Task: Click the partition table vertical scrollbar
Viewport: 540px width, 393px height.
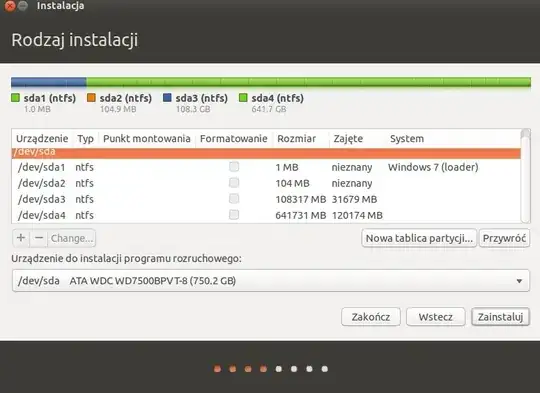Action: tap(526, 176)
